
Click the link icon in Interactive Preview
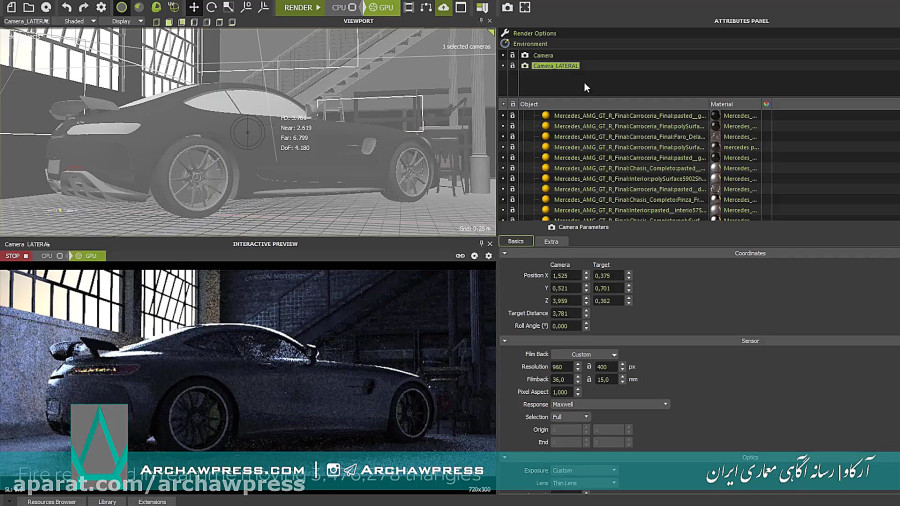tap(460, 256)
